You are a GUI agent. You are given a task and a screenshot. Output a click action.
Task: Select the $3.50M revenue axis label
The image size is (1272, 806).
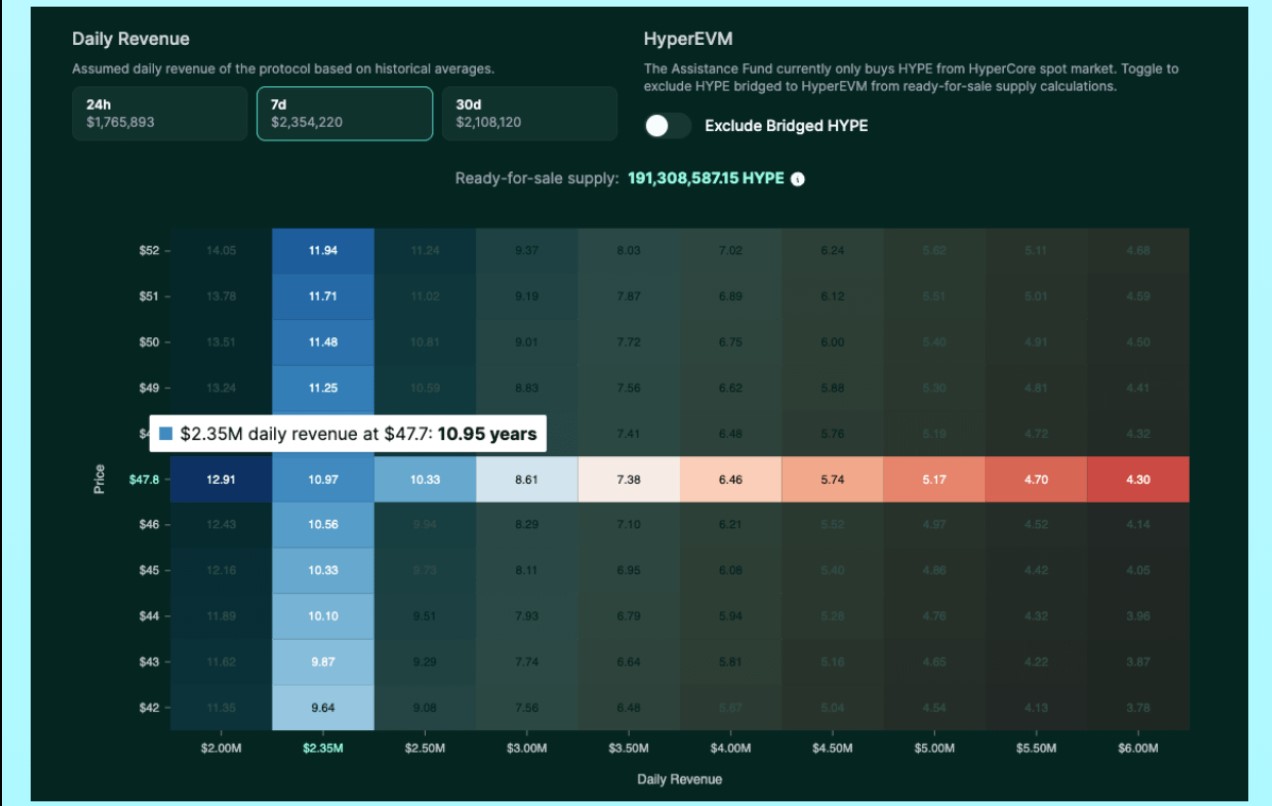(x=629, y=748)
